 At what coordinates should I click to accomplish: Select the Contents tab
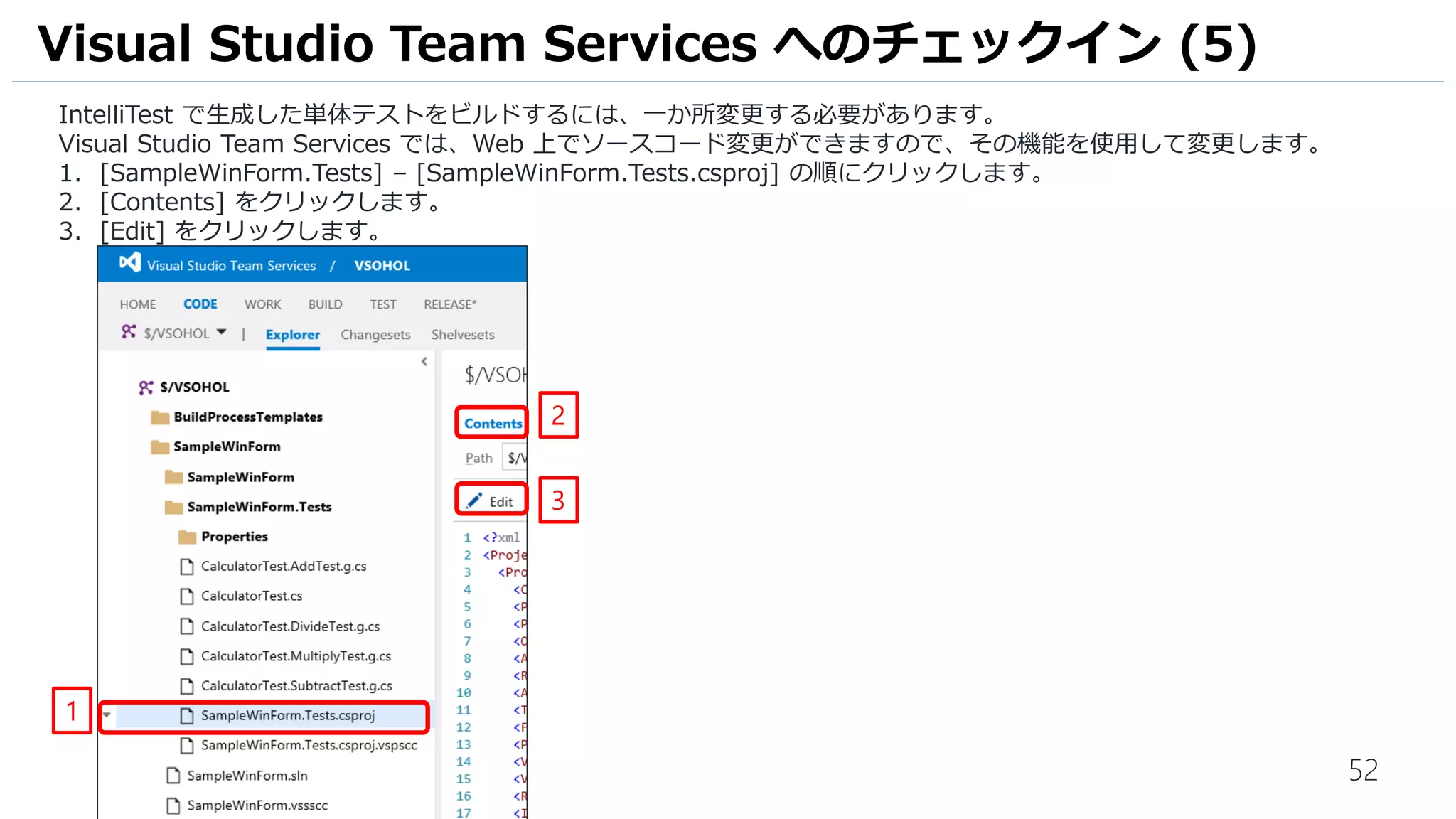493,424
